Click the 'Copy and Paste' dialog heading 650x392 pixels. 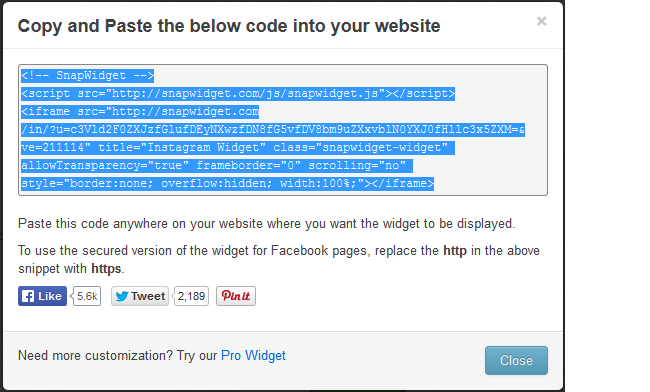(229, 26)
